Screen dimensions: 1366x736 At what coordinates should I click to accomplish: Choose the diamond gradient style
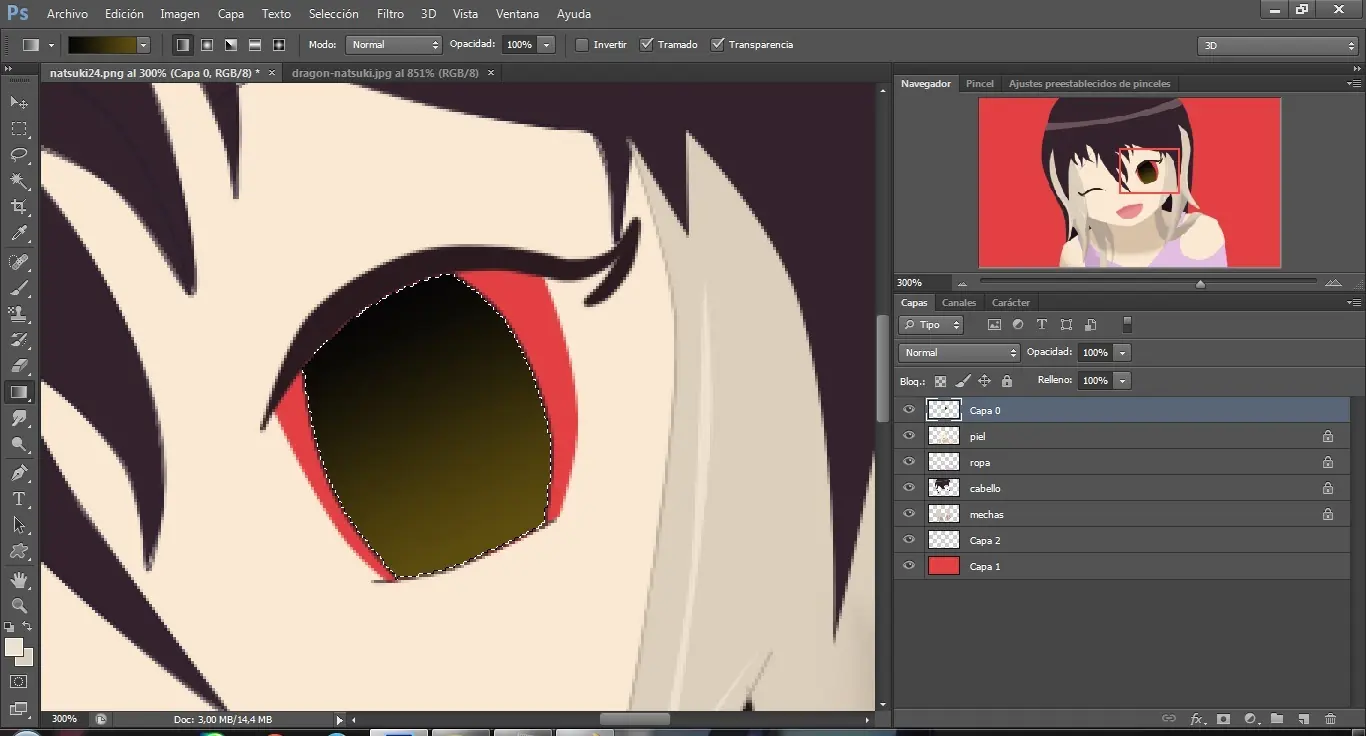[x=279, y=45]
